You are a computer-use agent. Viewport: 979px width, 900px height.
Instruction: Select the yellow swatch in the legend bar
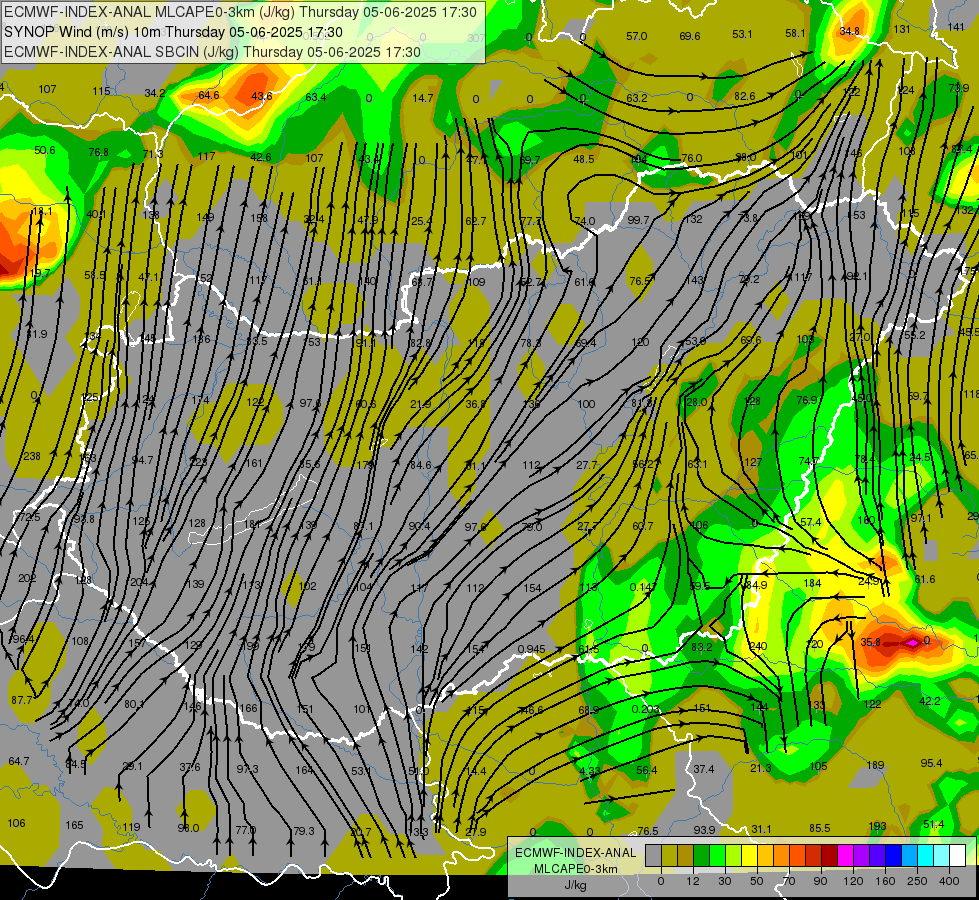pyautogui.click(x=749, y=855)
